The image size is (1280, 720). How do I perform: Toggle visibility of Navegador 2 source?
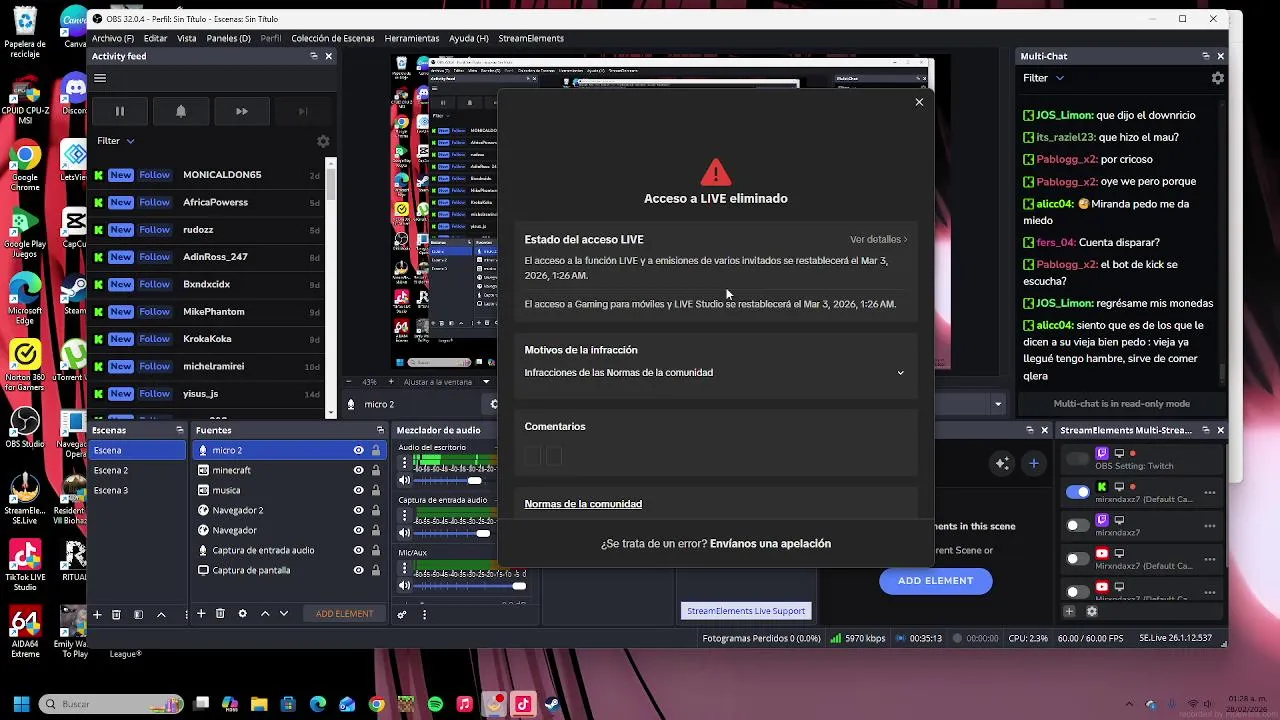click(x=358, y=510)
